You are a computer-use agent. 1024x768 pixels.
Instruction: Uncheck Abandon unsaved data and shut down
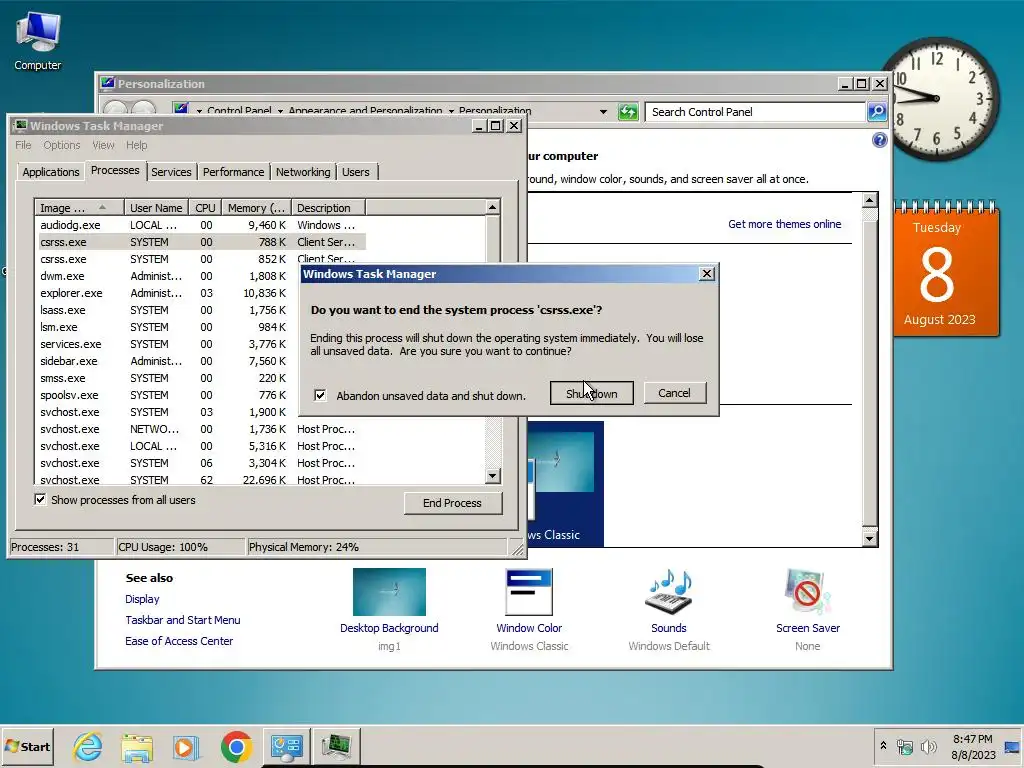point(320,395)
